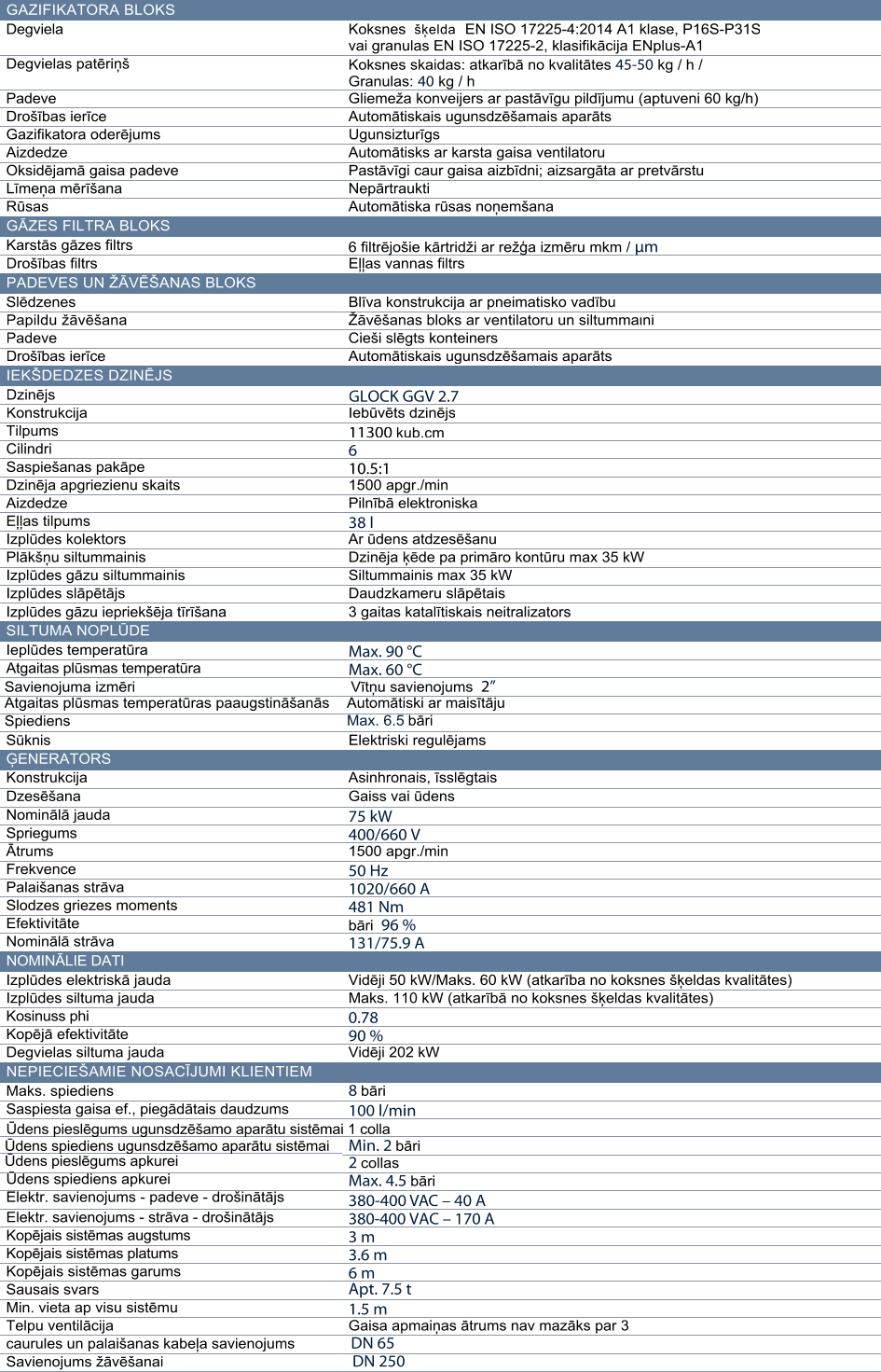Click the 'Karstās gāzes filtrs' label
The width and height of the screenshot is (881, 1372).
point(69,245)
